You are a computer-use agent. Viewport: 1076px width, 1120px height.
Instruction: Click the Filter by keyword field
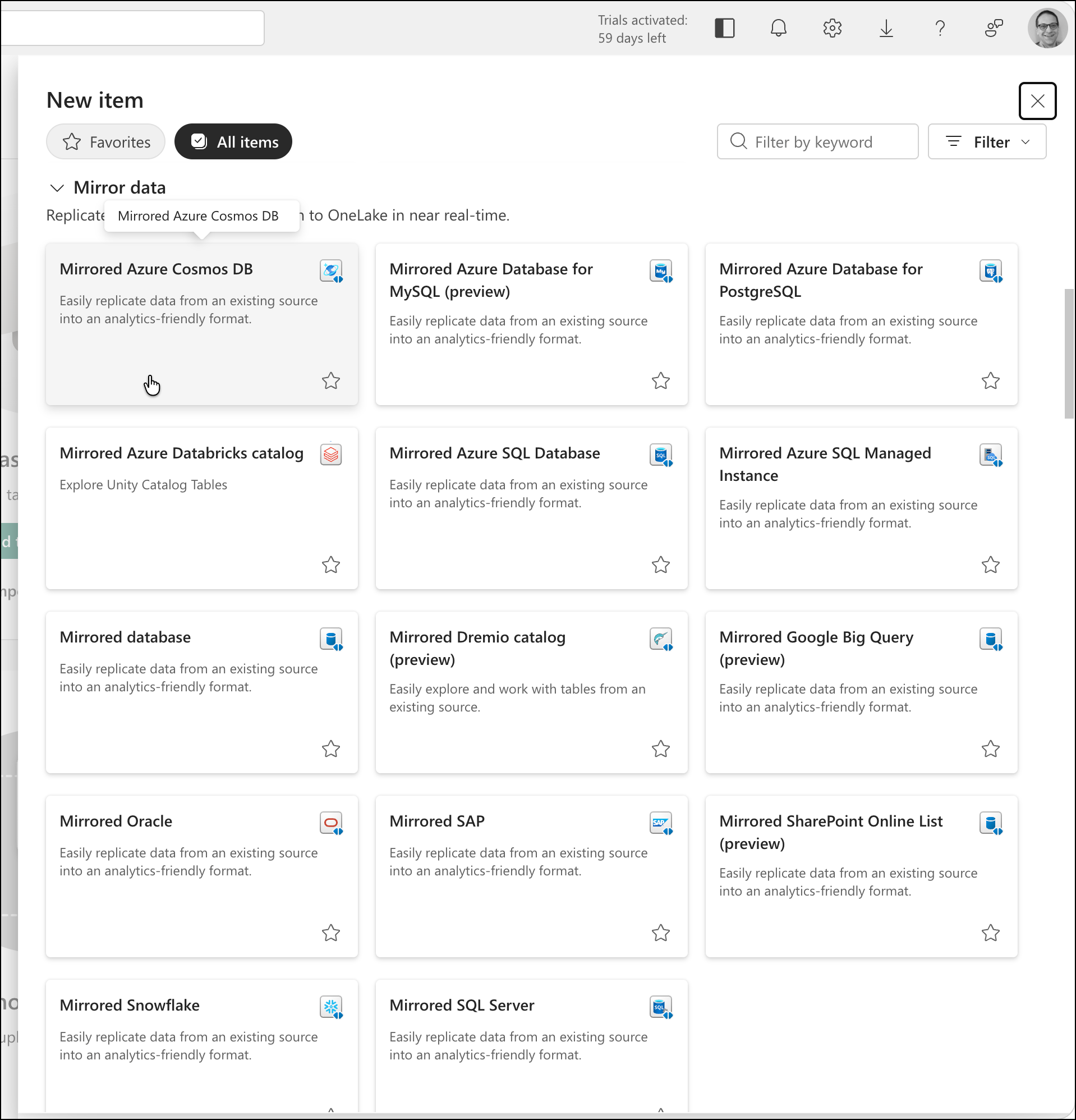(x=817, y=142)
